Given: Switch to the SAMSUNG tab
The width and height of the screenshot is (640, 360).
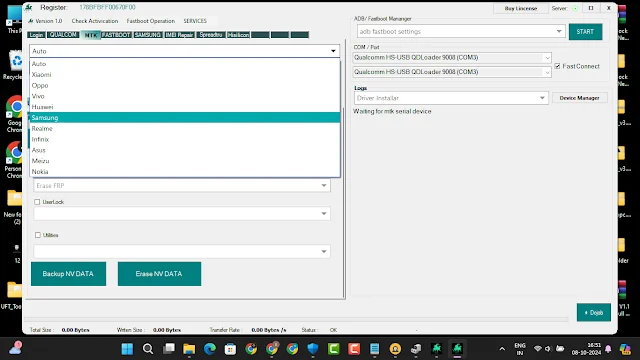Looking at the screenshot, I should coord(148,35).
